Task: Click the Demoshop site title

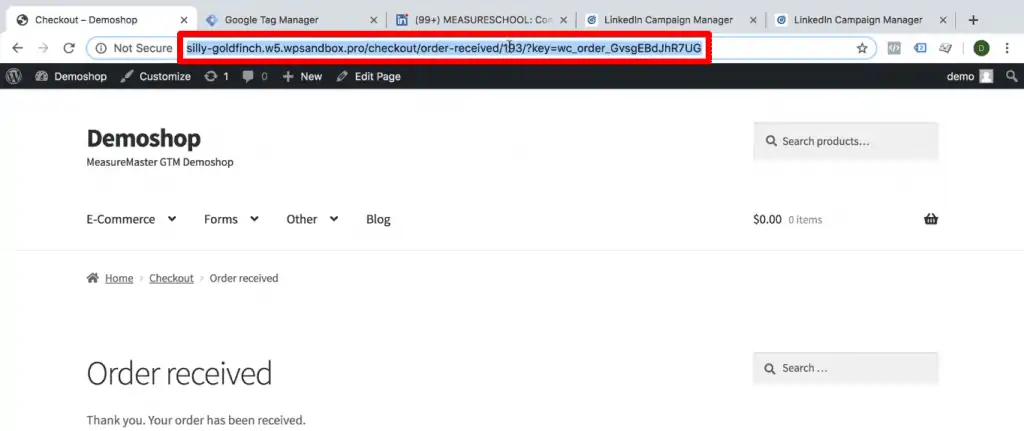Action: [144, 138]
